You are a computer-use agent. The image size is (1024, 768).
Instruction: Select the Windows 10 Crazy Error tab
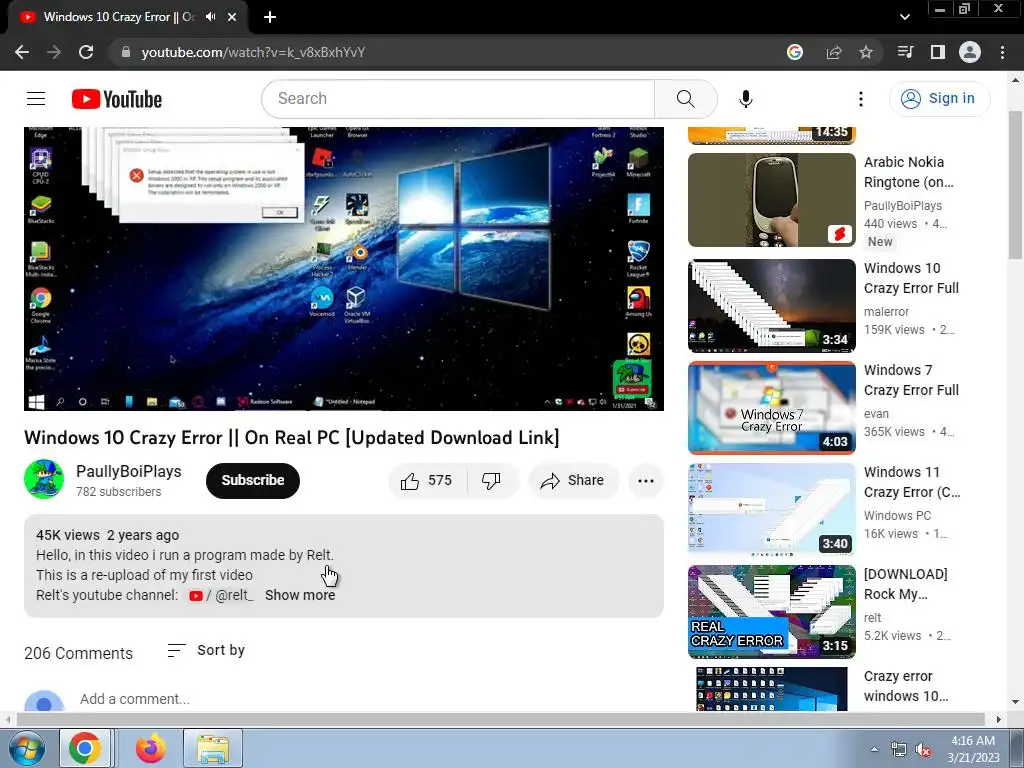click(120, 17)
